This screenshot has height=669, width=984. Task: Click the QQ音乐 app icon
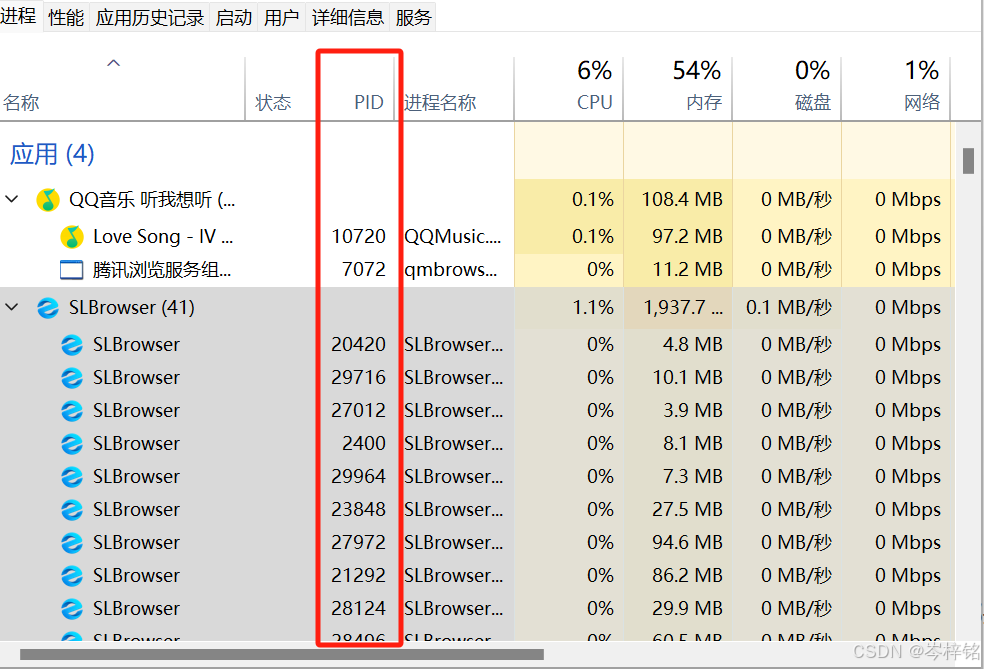48,200
